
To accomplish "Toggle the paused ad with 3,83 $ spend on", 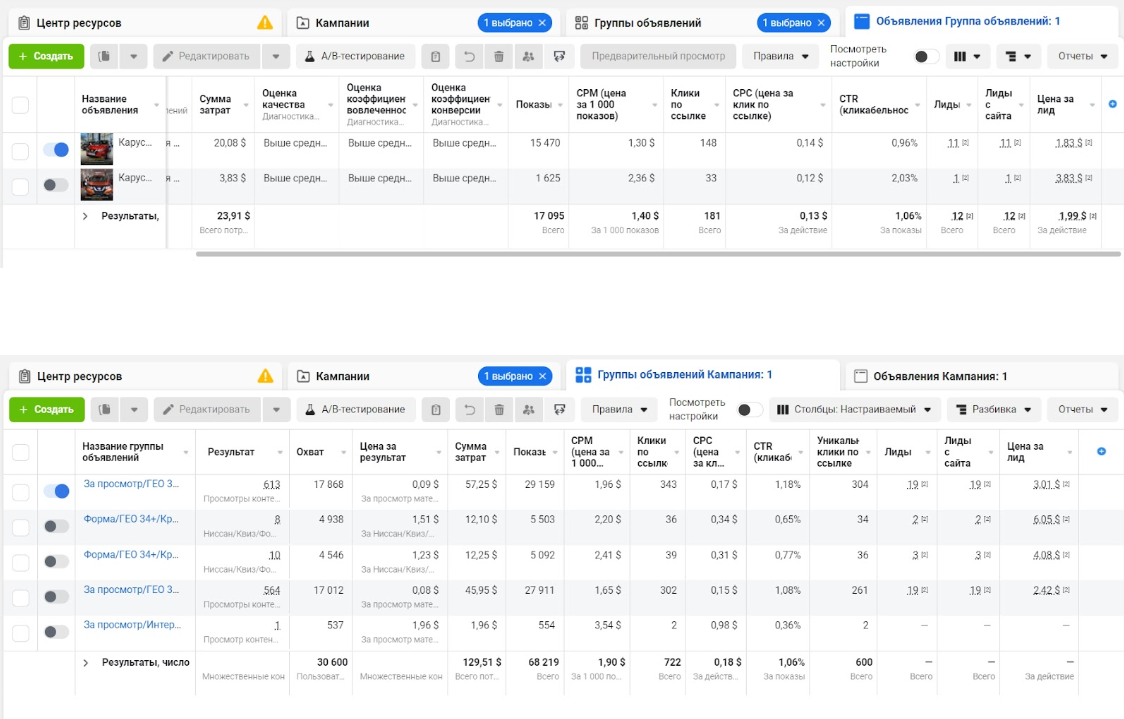I will pos(56,185).
